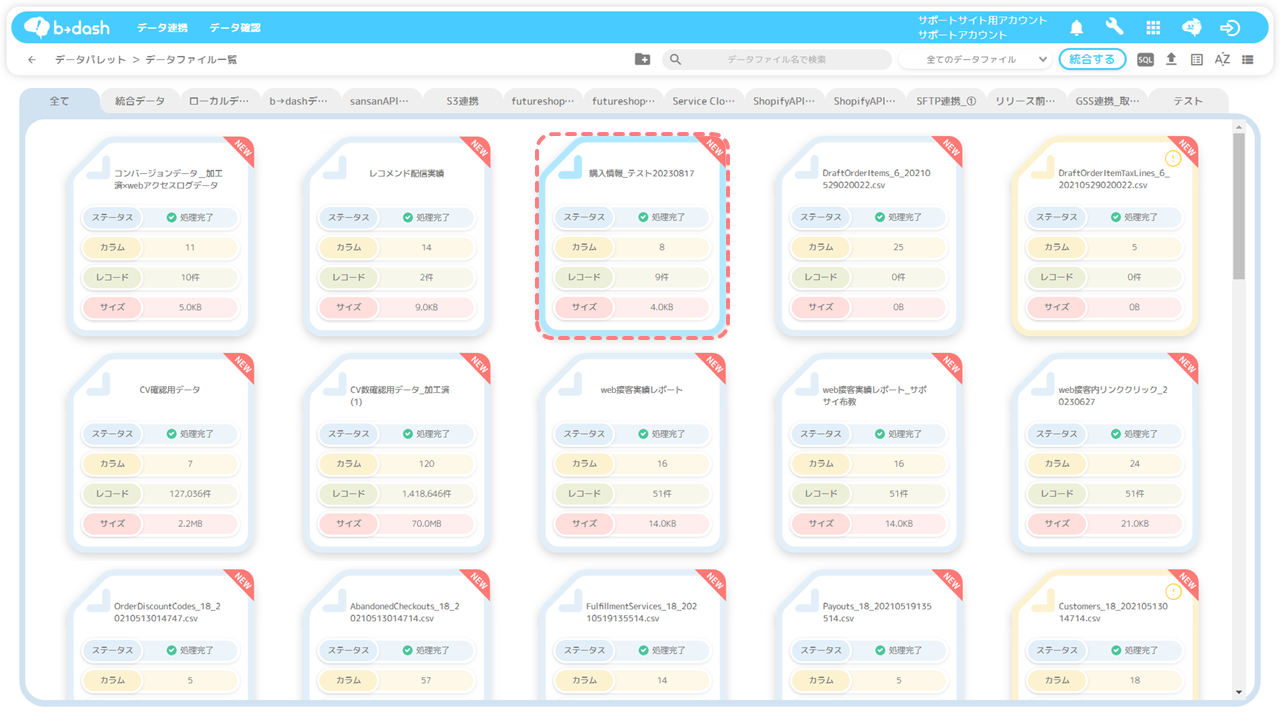This screenshot has width=1280, height=720.
Task: Open the SQL editor icon
Action: coord(1145,60)
